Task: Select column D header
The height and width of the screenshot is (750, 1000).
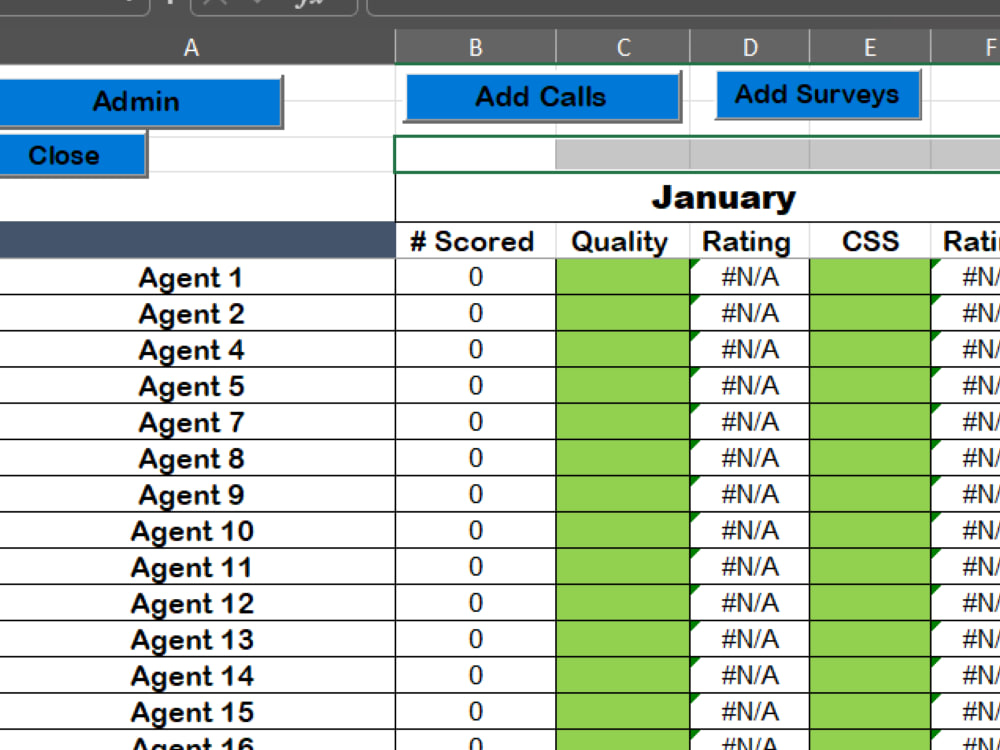Action: (750, 48)
